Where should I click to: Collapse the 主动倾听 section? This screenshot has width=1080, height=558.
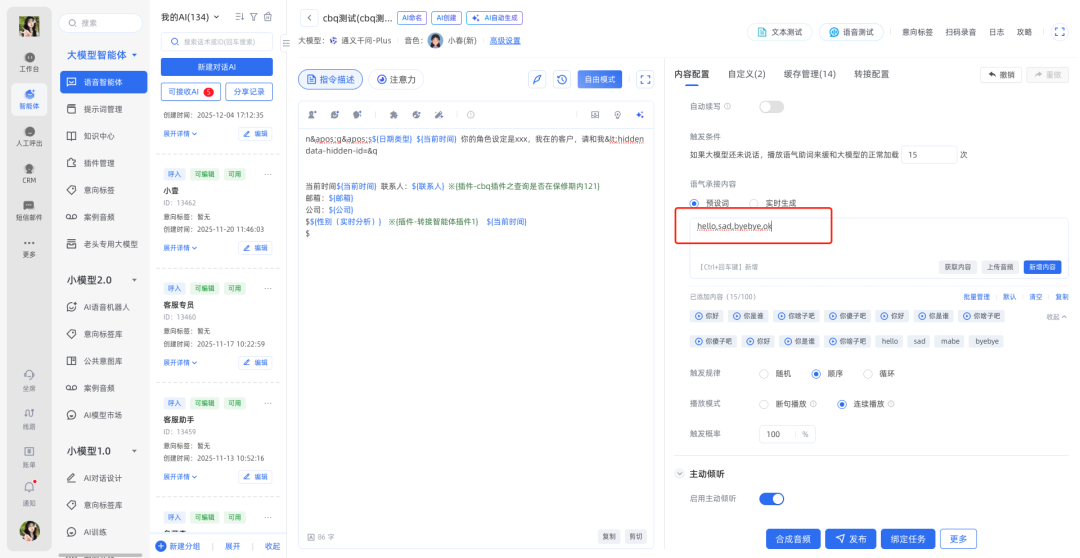680,474
